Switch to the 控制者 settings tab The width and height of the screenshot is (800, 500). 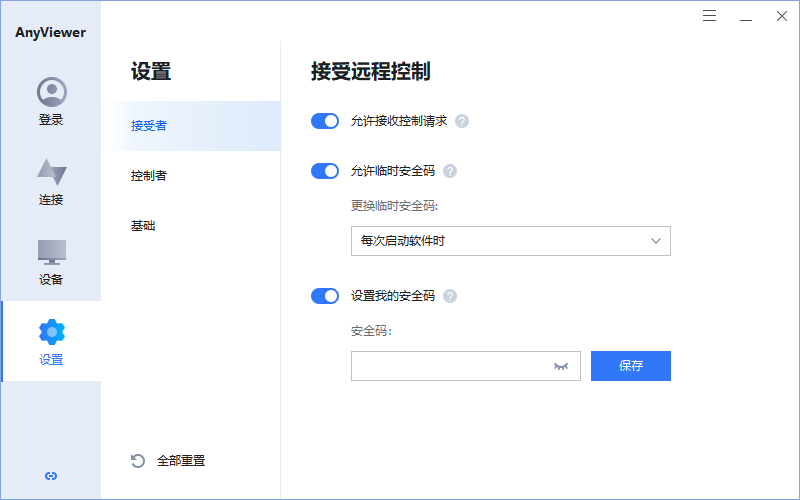tap(149, 176)
